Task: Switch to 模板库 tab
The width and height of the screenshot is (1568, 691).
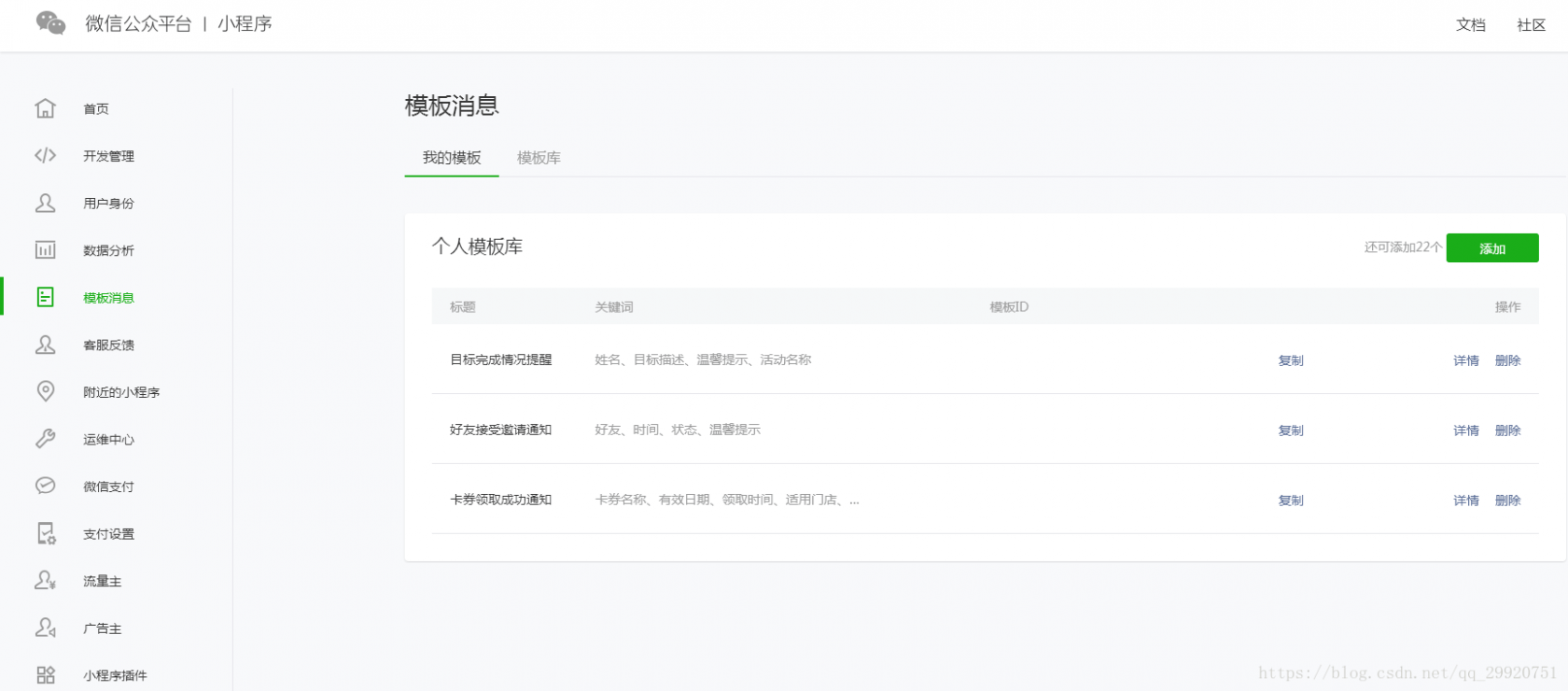Action: point(539,158)
